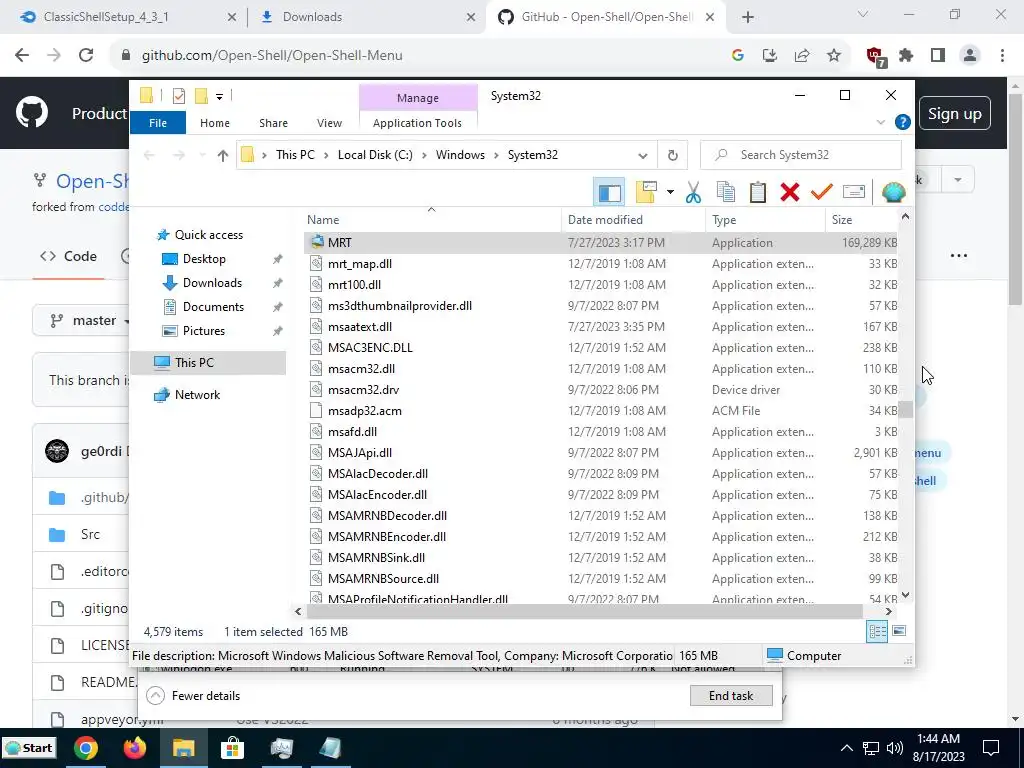Image resolution: width=1024 pixels, height=768 pixels.
Task: Sort by Type column header
Action: click(765, 220)
